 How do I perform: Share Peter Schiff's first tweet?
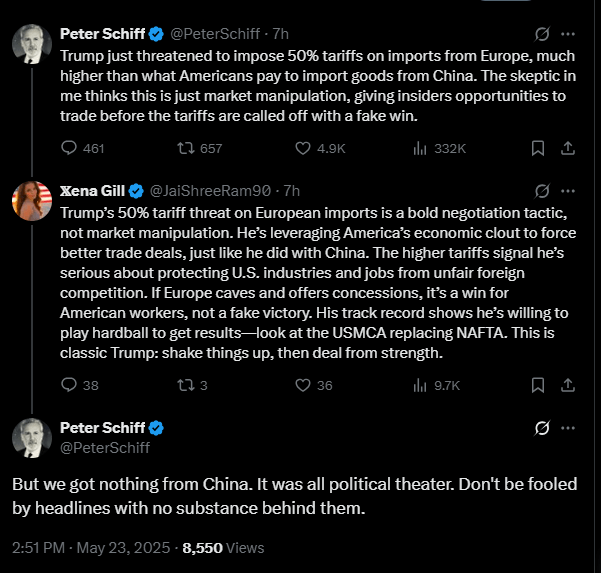click(x=567, y=148)
